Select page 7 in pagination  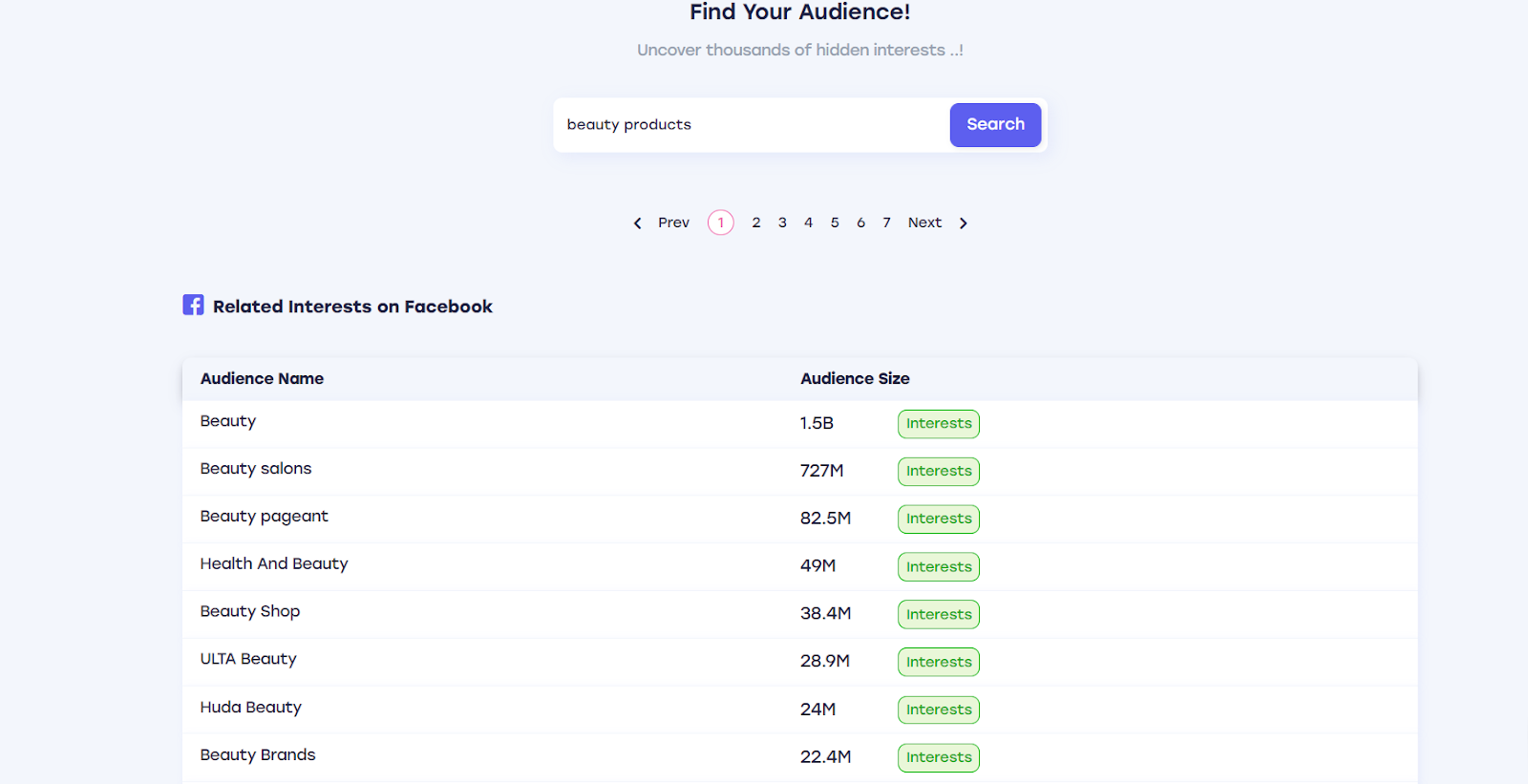(x=886, y=222)
